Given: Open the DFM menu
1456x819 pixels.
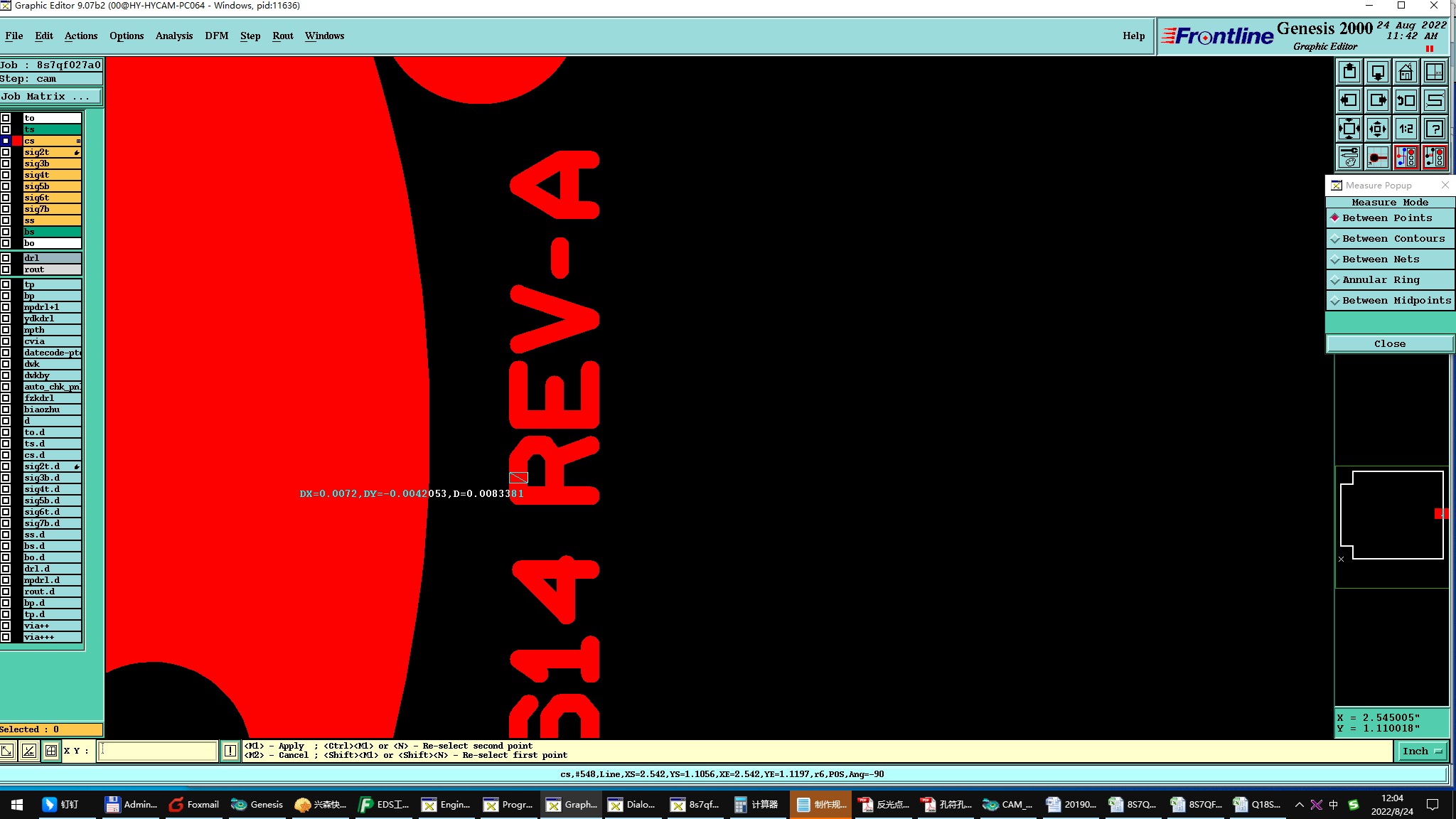Looking at the screenshot, I should point(217,36).
